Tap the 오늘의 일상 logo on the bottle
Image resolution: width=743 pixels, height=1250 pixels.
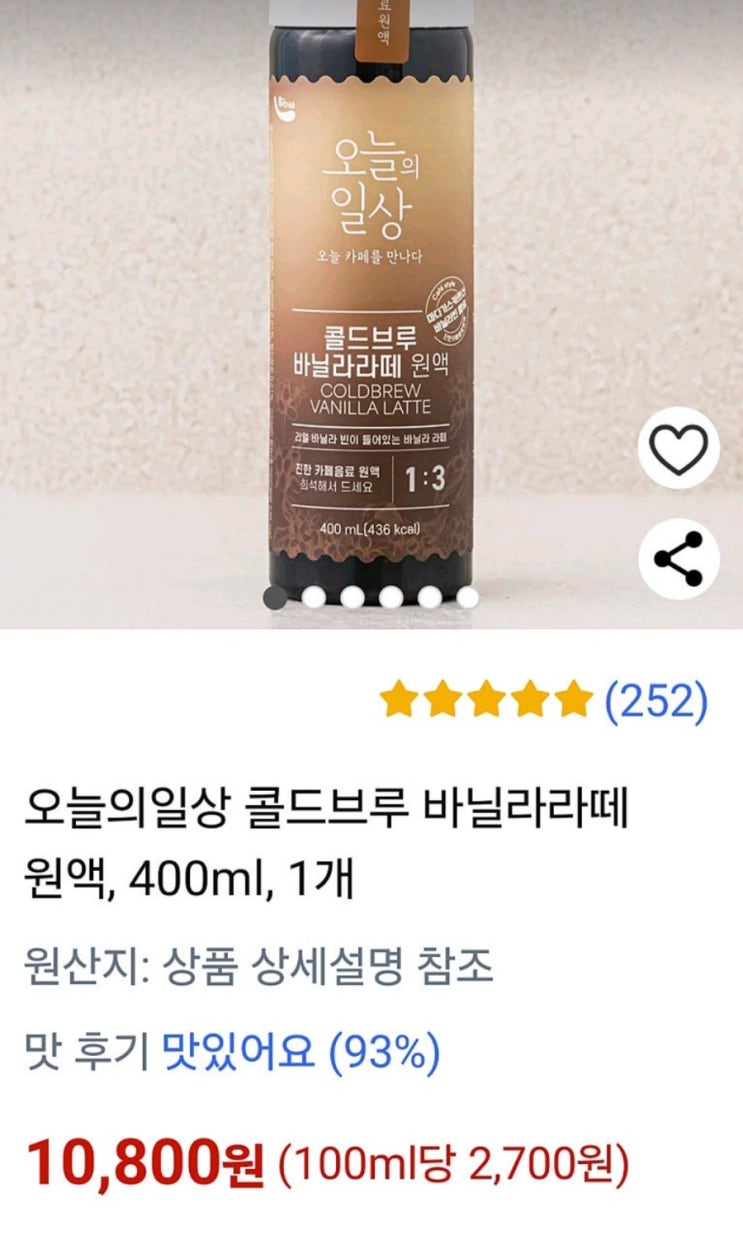pyautogui.click(x=373, y=191)
